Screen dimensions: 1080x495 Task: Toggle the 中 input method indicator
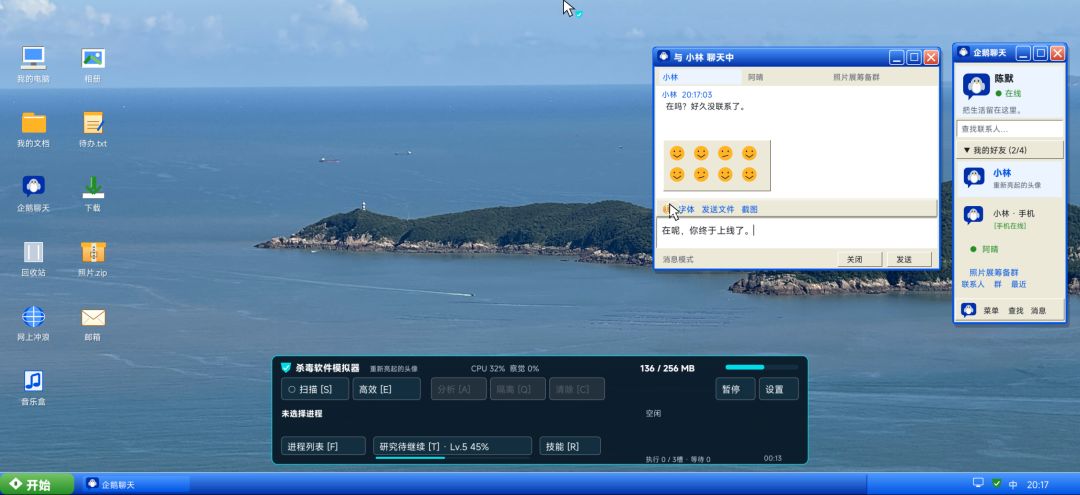(1014, 484)
